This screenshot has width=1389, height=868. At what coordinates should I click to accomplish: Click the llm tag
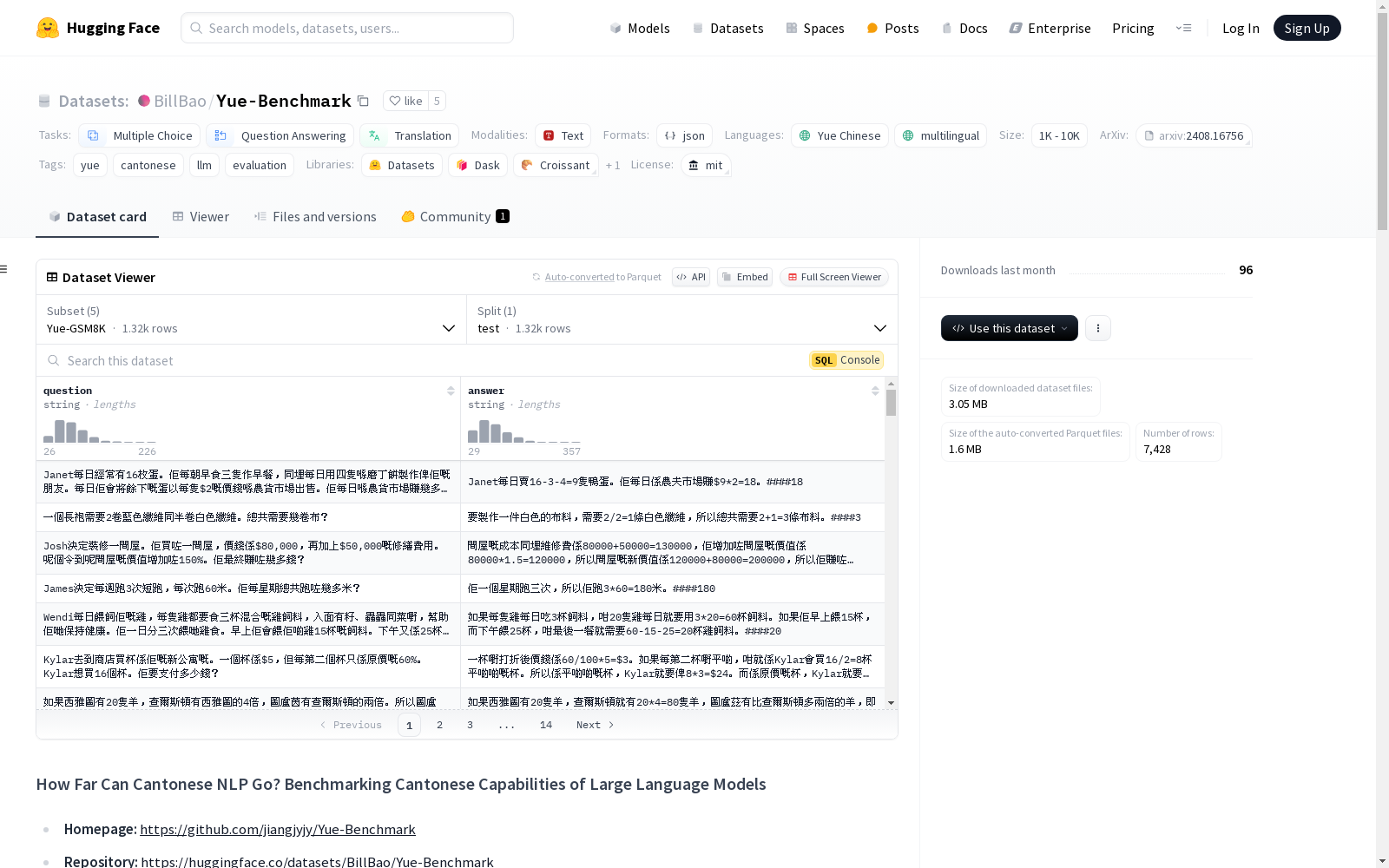204,165
